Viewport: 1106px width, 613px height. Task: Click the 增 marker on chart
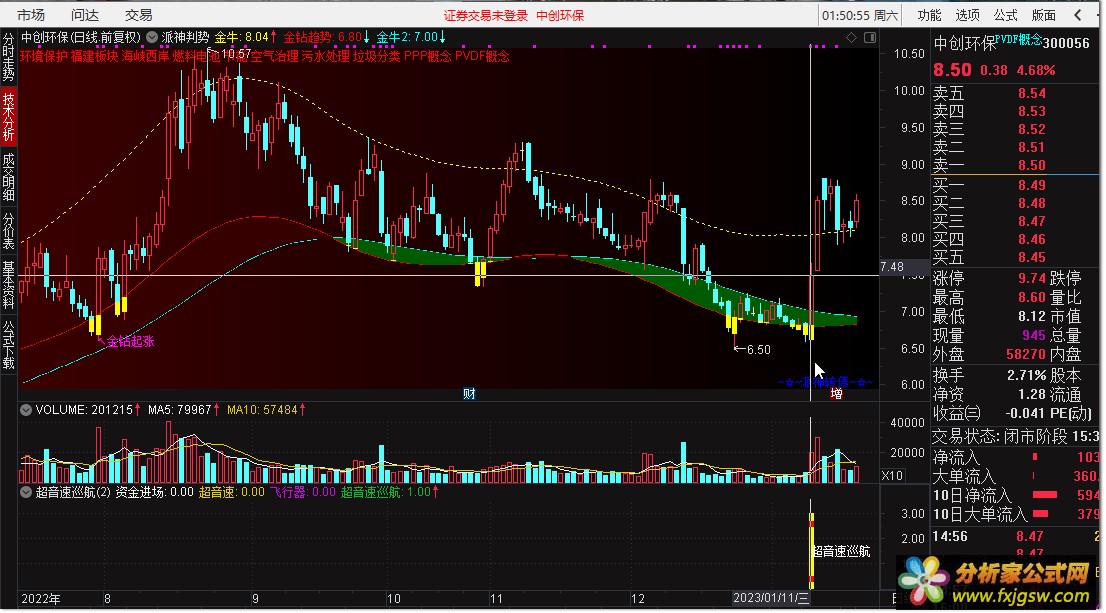[837, 394]
